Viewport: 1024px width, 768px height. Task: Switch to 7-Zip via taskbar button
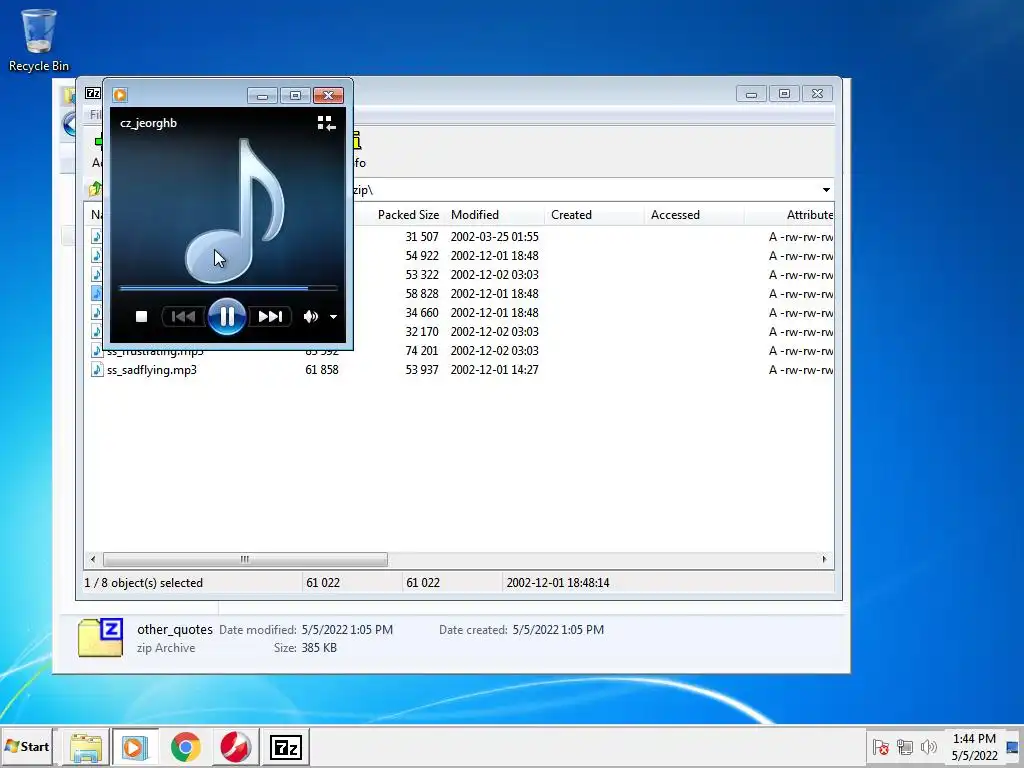click(285, 747)
